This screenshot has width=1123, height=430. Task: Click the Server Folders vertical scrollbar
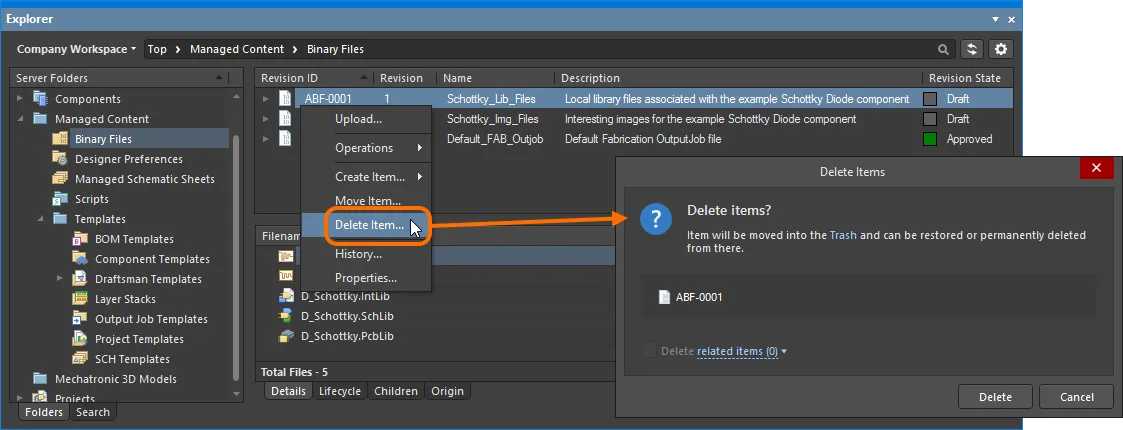pos(237,256)
